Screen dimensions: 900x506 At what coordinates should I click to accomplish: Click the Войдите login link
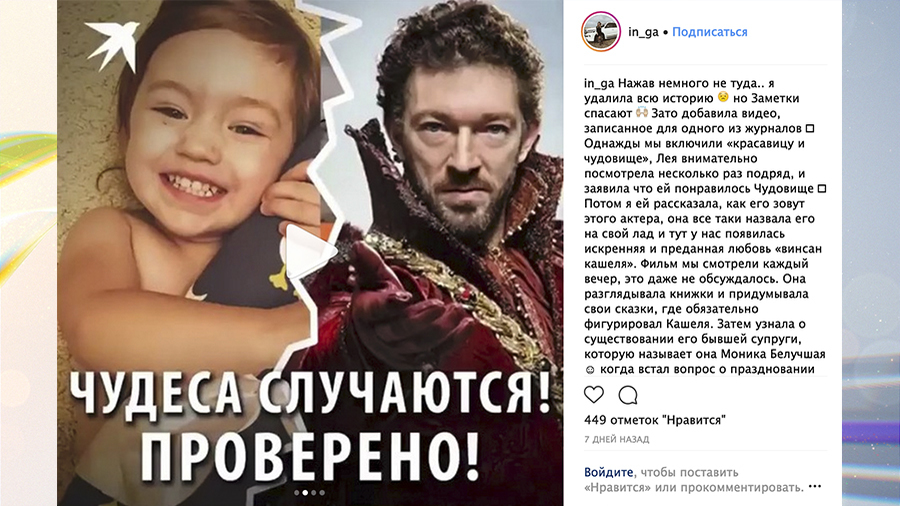click(x=608, y=472)
